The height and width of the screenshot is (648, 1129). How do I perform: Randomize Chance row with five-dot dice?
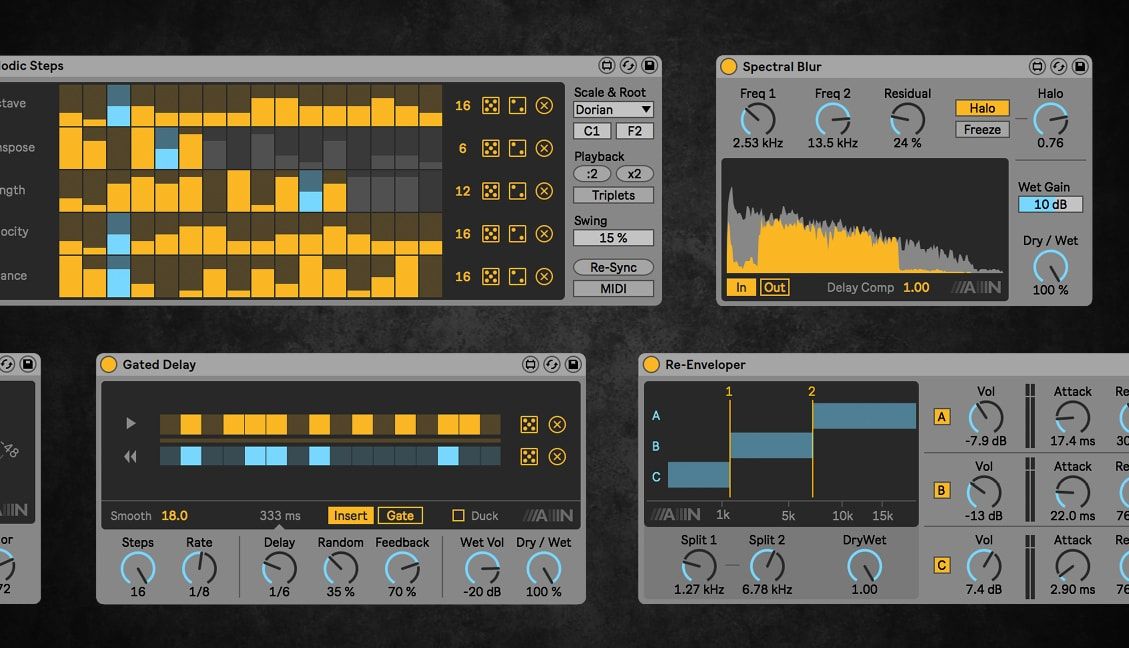(x=490, y=276)
